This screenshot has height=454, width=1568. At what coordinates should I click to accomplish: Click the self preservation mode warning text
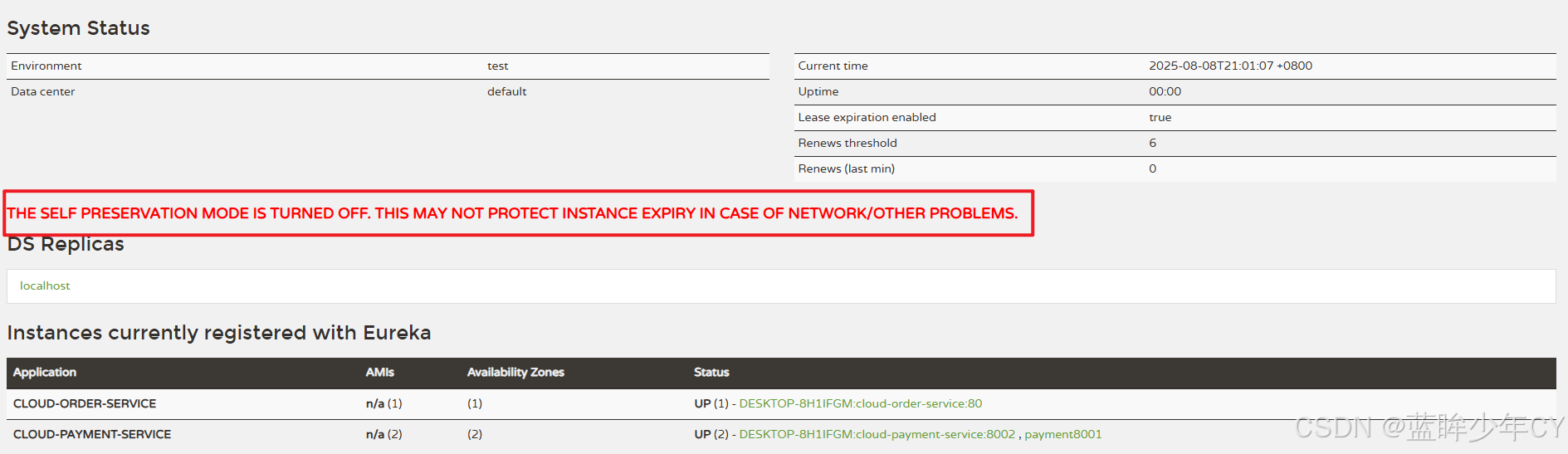tap(512, 213)
